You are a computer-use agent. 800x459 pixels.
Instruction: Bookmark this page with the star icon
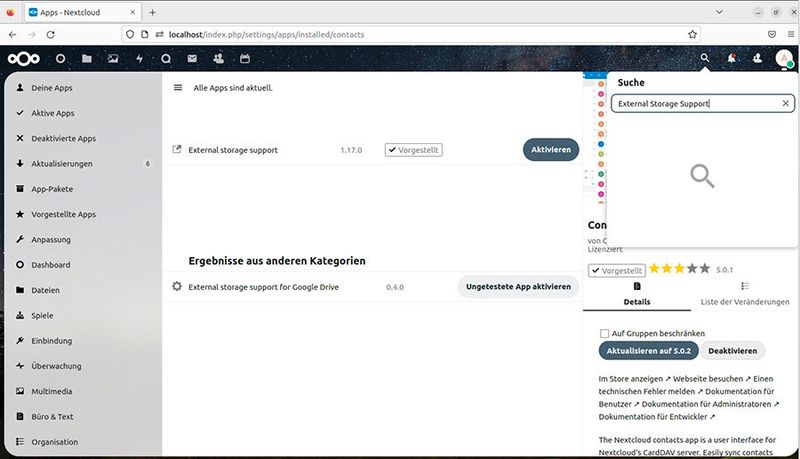coord(692,35)
